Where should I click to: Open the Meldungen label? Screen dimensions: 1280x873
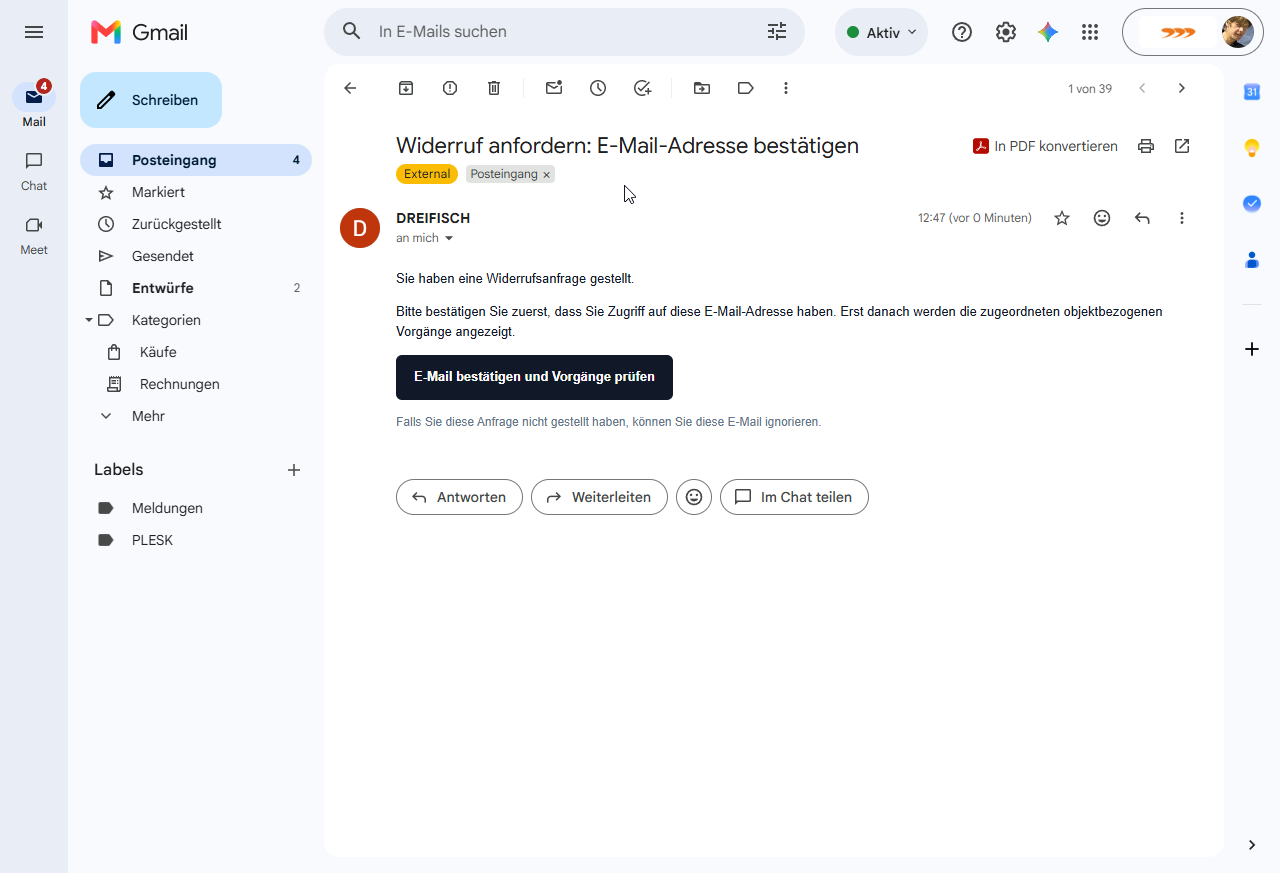click(x=196, y=508)
